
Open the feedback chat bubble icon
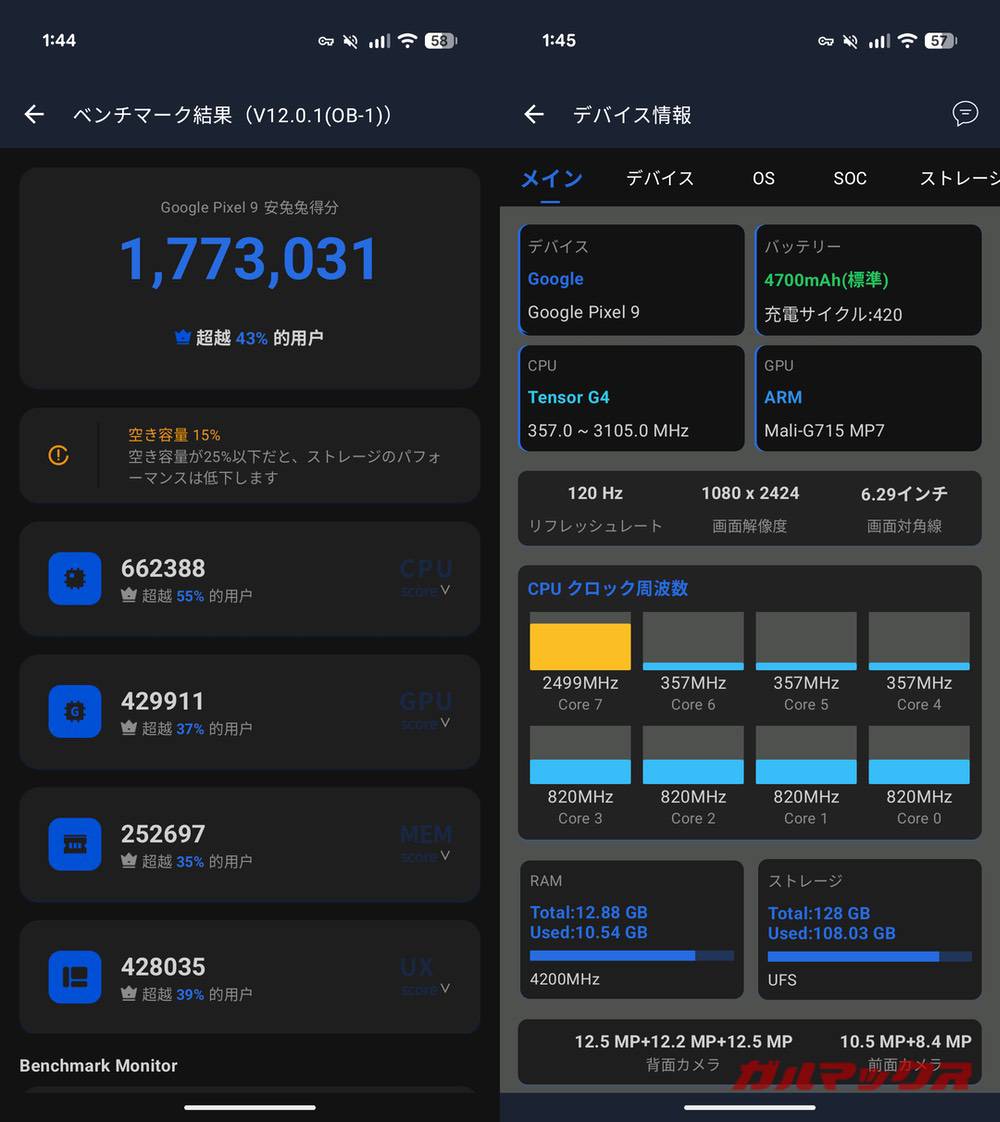(x=965, y=113)
